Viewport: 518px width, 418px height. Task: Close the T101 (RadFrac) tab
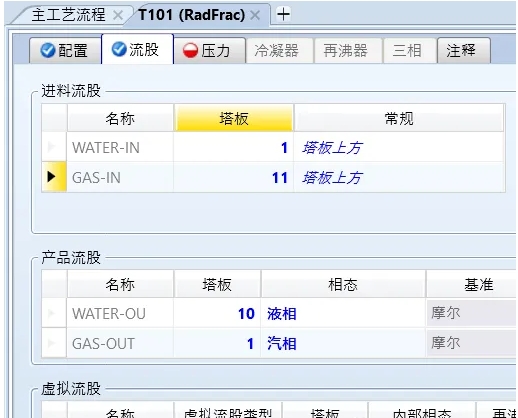[x=255, y=15]
